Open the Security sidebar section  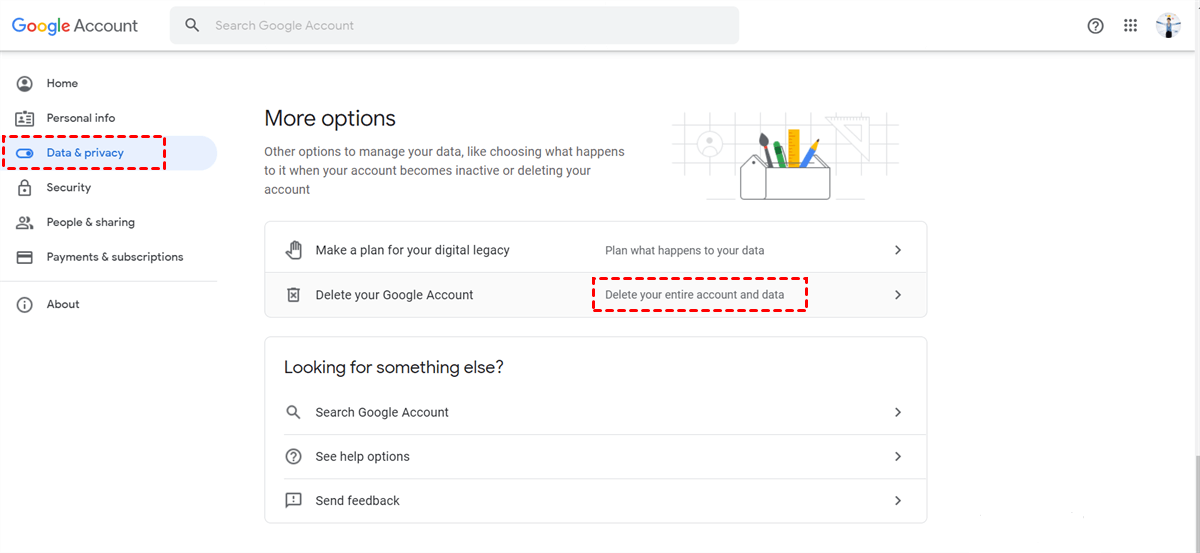68,188
